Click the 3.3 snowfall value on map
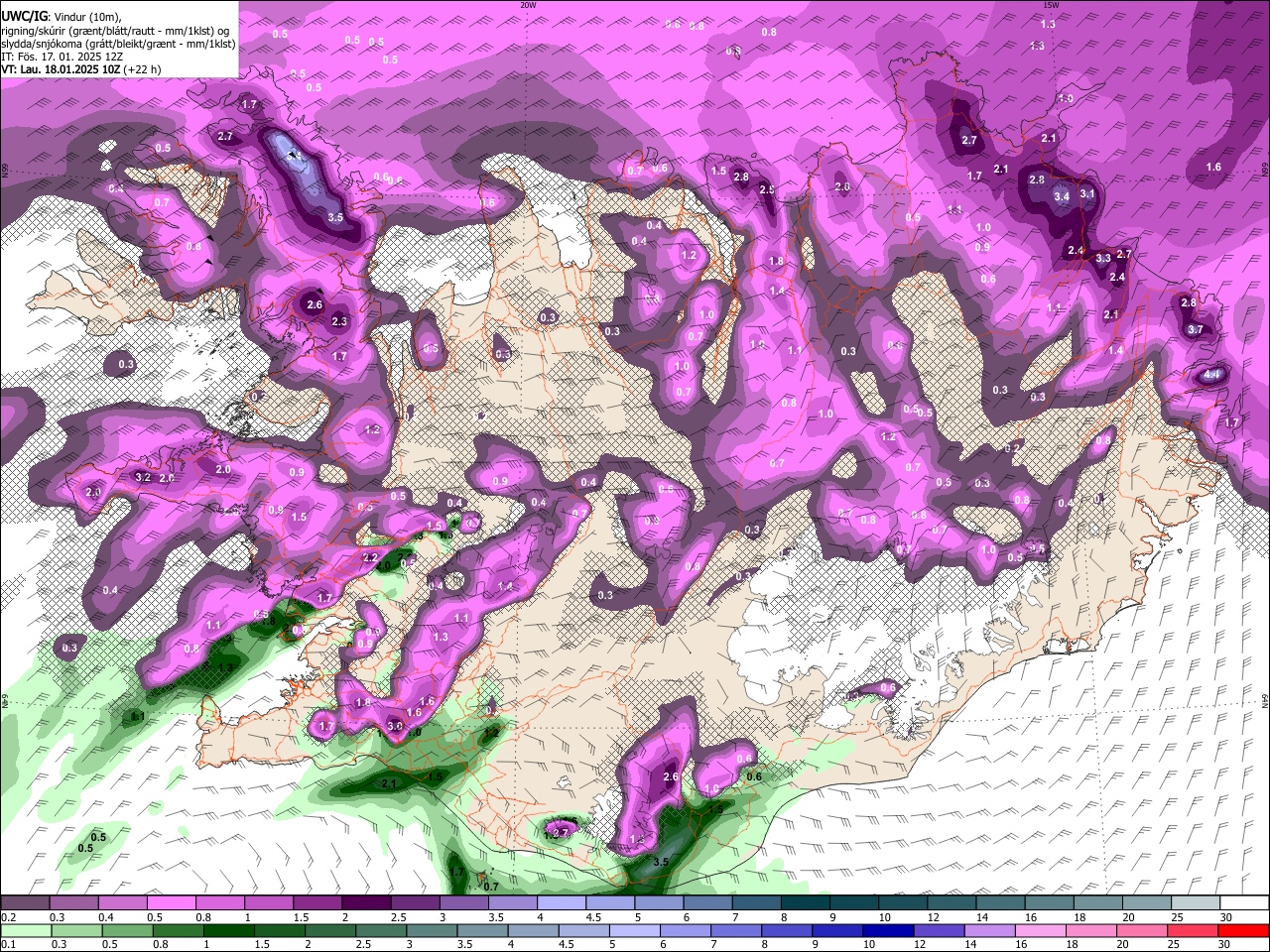This screenshot has width=1270, height=952. [1102, 258]
